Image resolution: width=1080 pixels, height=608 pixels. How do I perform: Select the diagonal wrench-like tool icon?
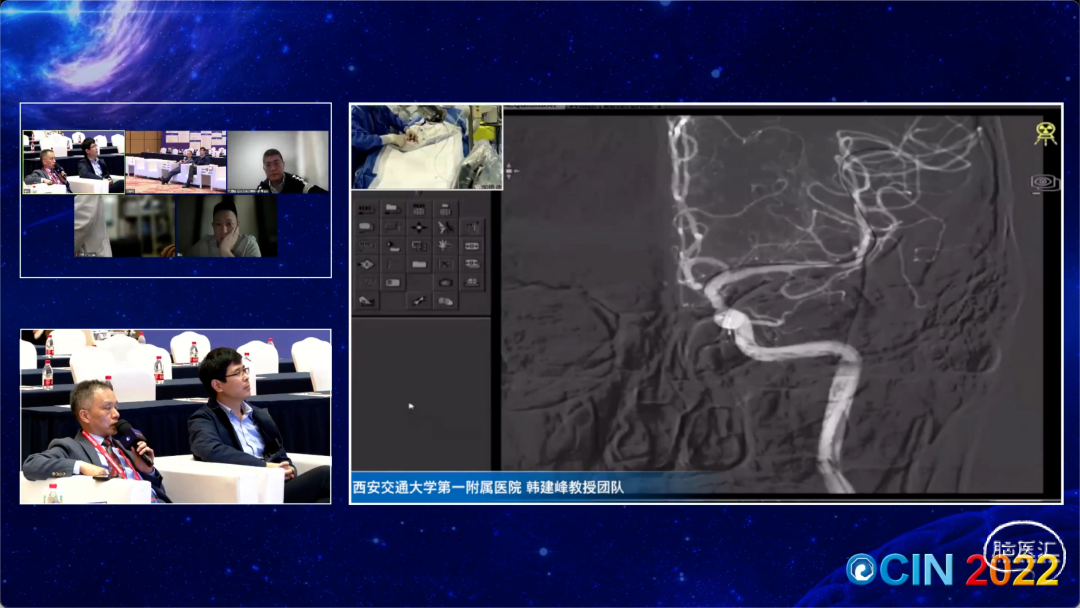419,301
